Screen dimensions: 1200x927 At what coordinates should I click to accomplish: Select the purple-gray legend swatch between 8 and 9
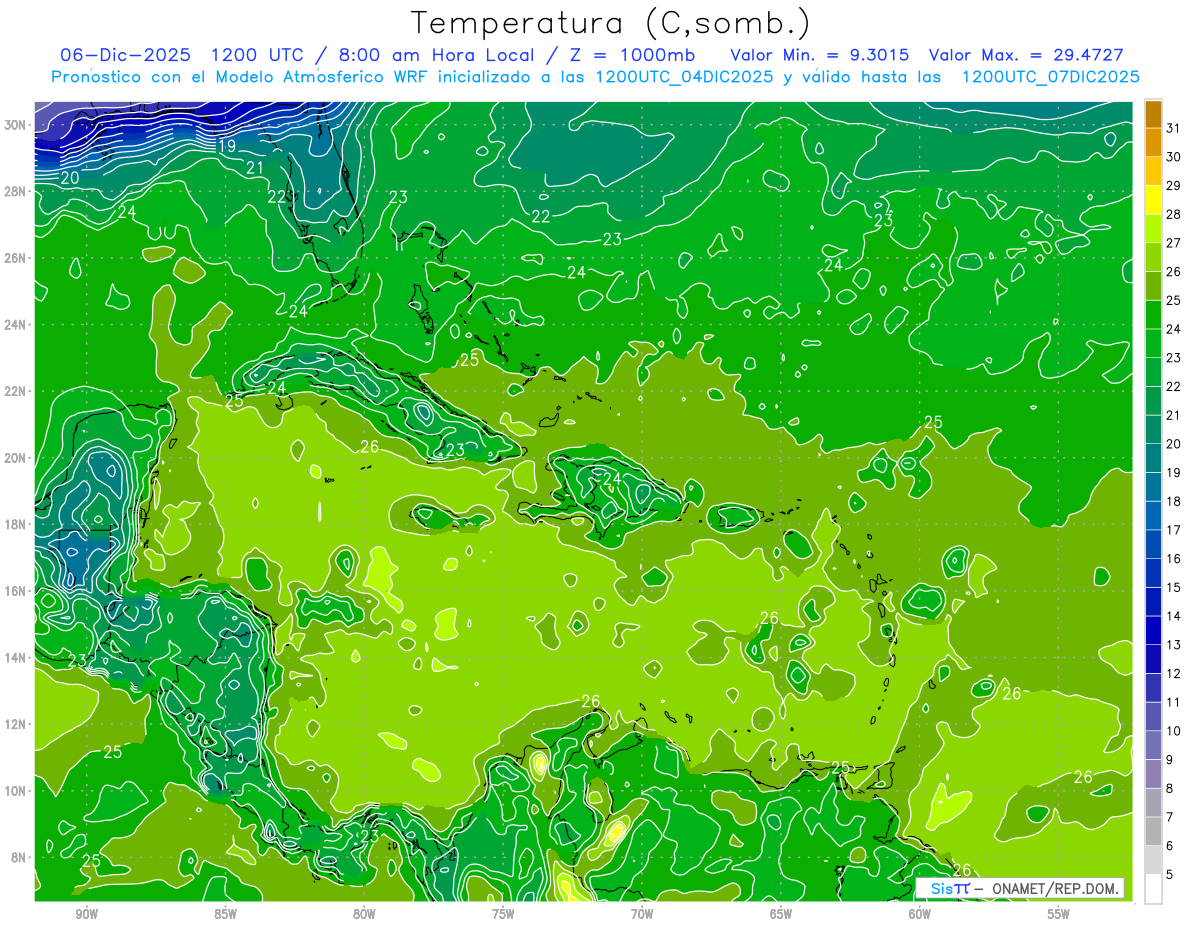point(1153,774)
